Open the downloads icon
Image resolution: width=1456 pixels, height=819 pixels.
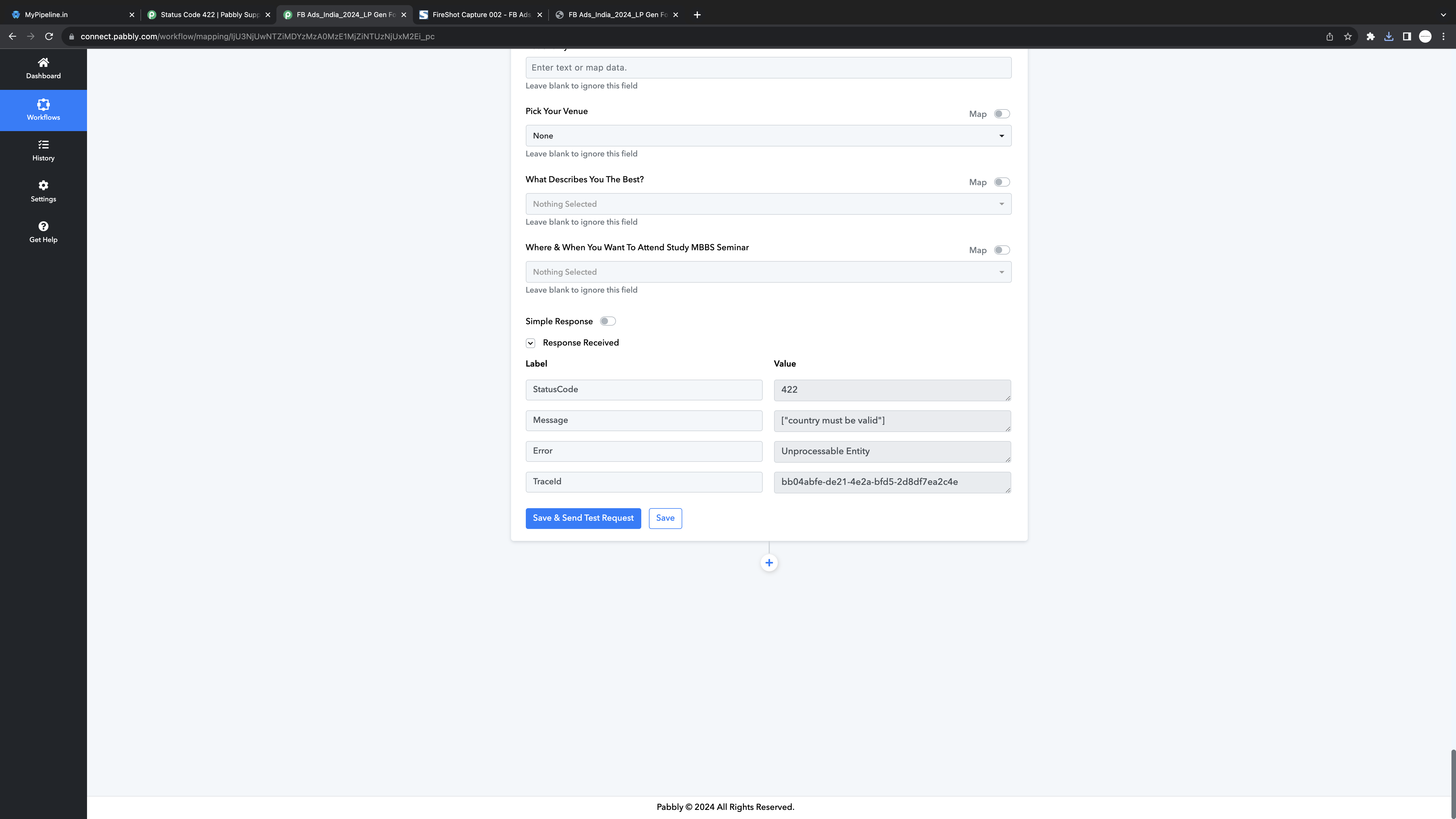coord(1388,36)
